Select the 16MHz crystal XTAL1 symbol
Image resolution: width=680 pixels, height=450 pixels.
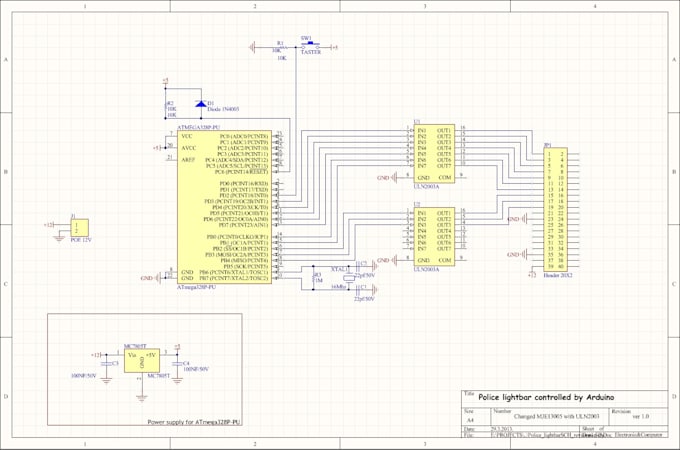pos(349,278)
